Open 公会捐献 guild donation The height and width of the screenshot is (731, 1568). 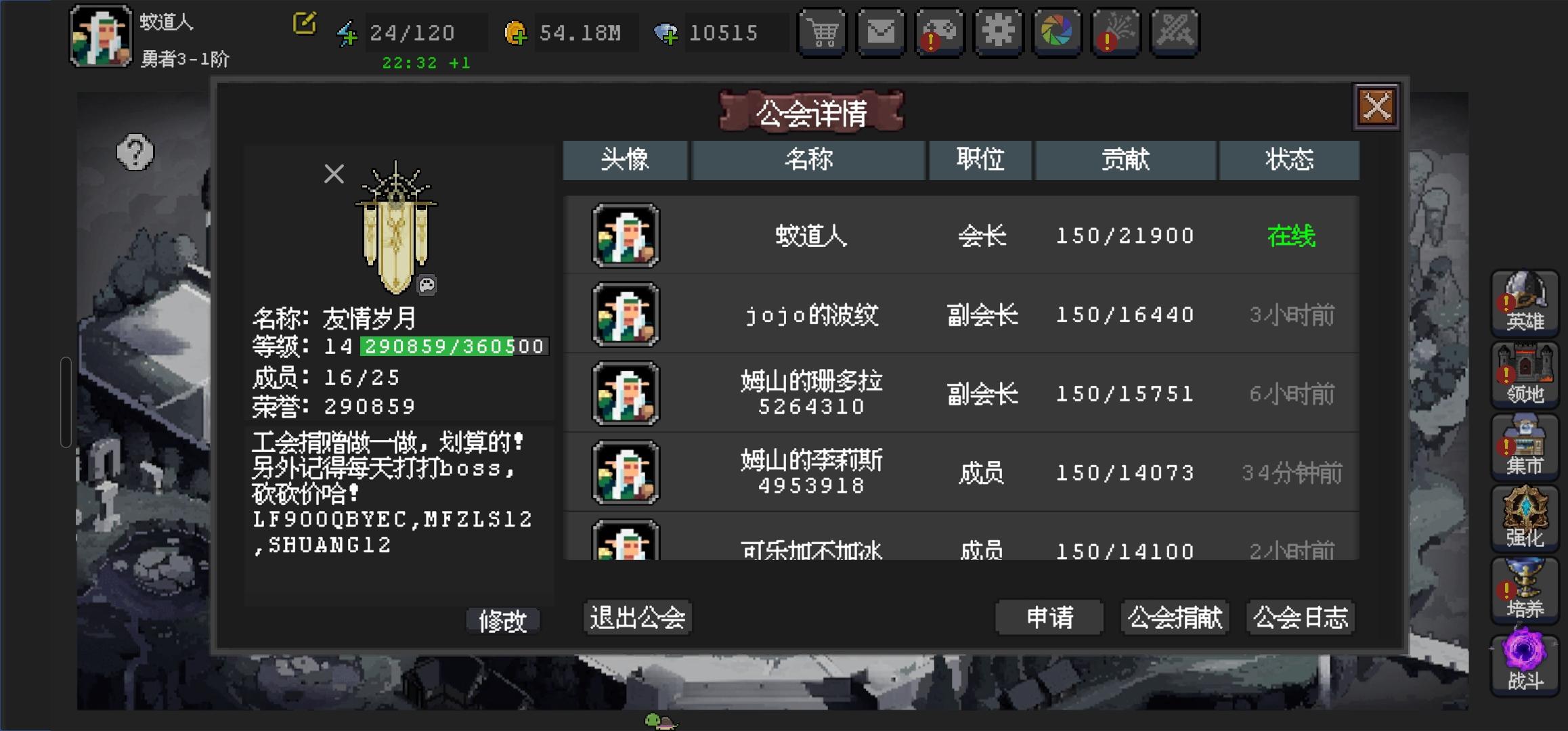pos(1175,617)
